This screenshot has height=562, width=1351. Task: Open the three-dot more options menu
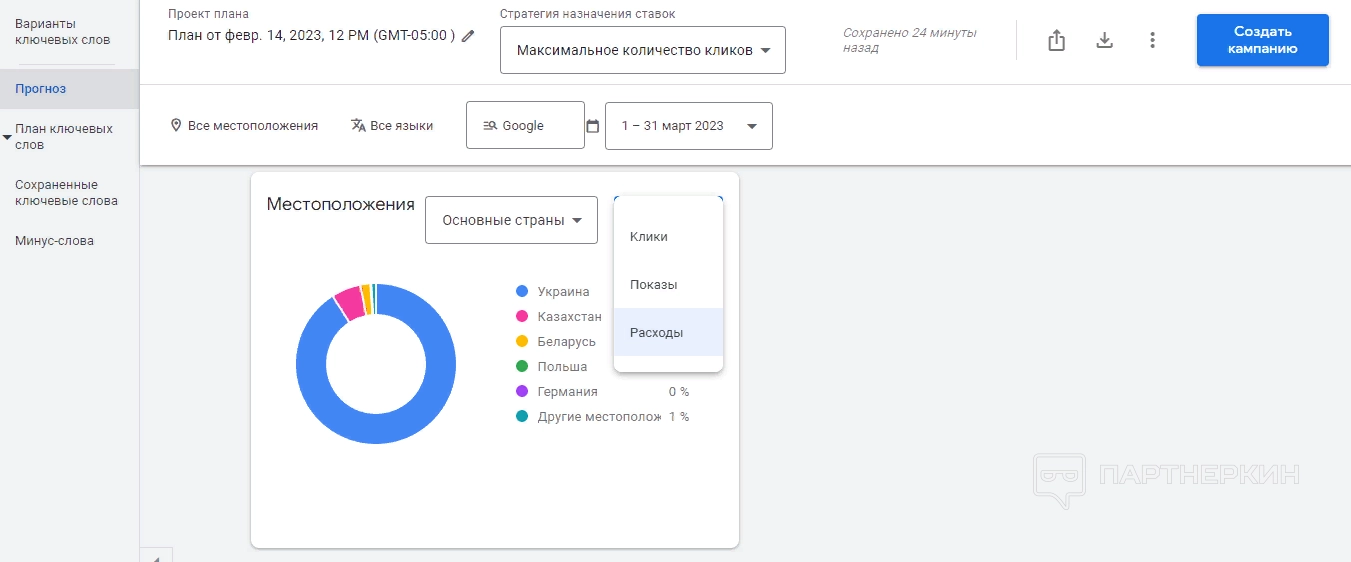tap(1152, 40)
